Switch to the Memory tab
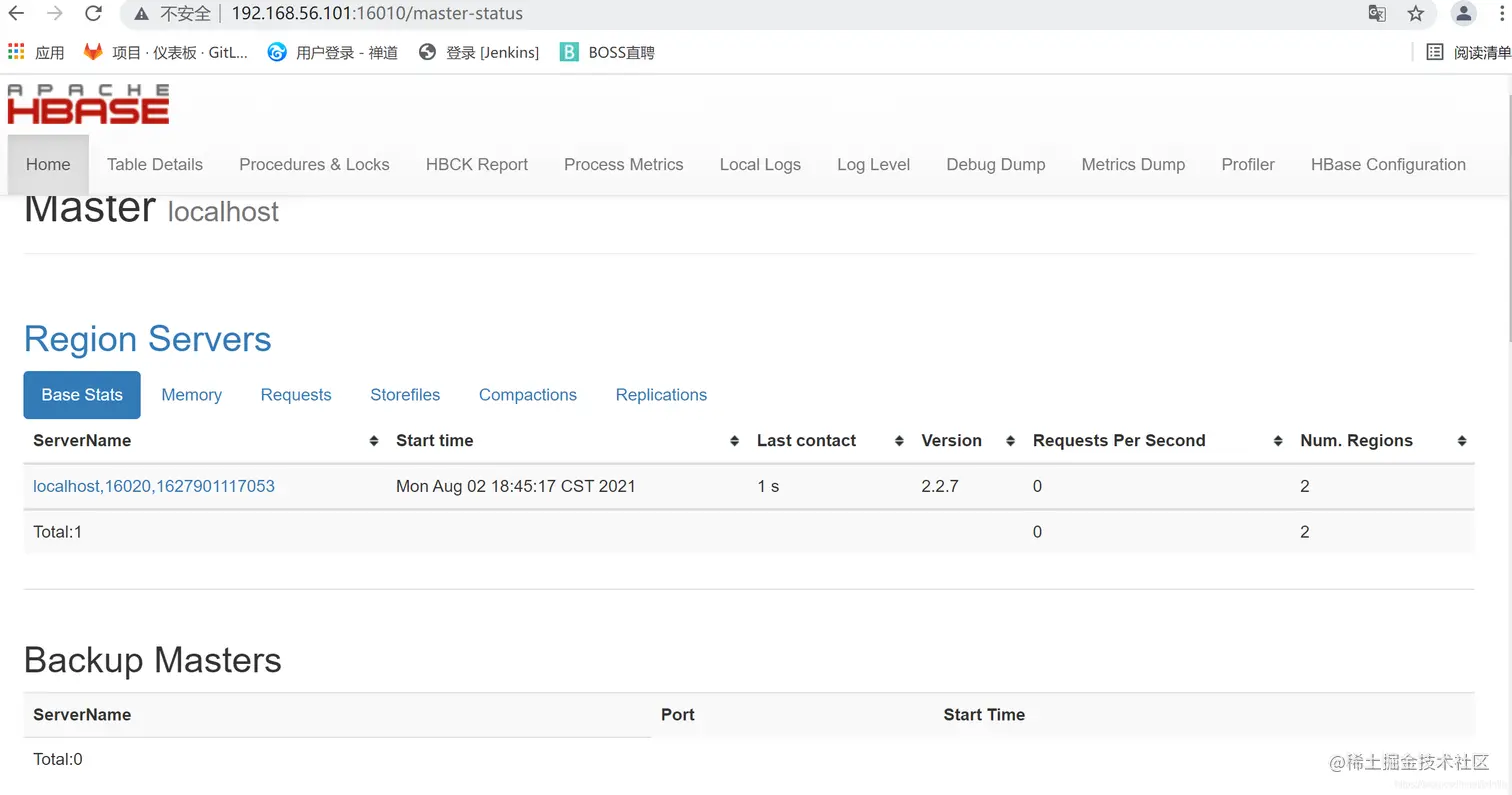 pos(191,395)
